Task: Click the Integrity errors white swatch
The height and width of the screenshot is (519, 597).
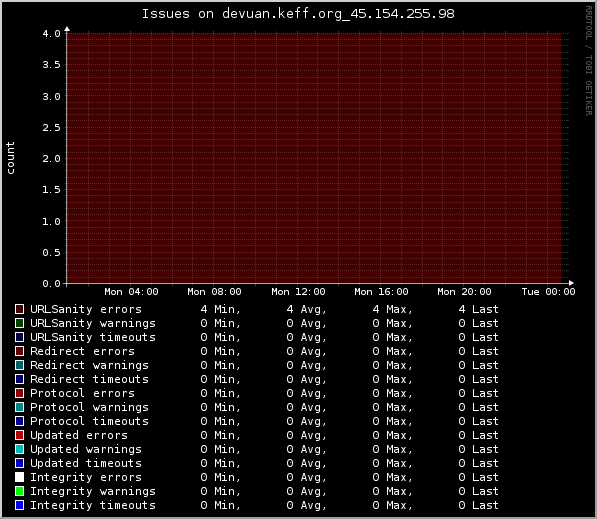Action: click(x=19, y=477)
